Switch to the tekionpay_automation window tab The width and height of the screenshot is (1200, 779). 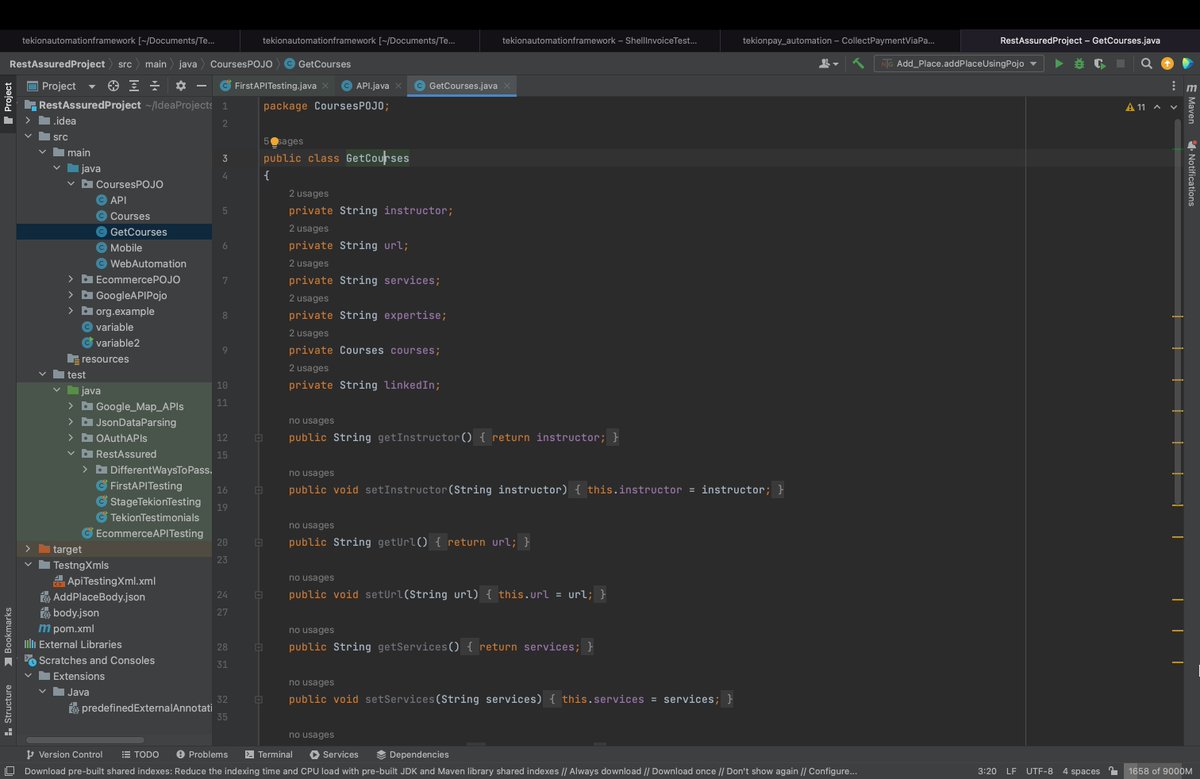tap(840, 41)
